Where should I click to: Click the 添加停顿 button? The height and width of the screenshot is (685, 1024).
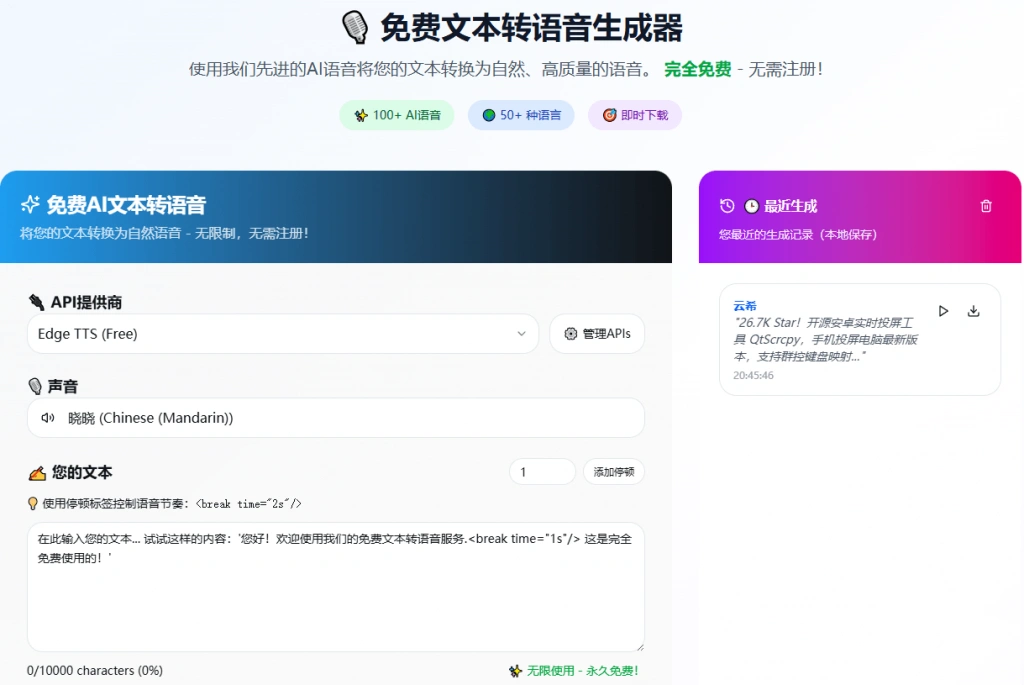click(x=613, y=471)
